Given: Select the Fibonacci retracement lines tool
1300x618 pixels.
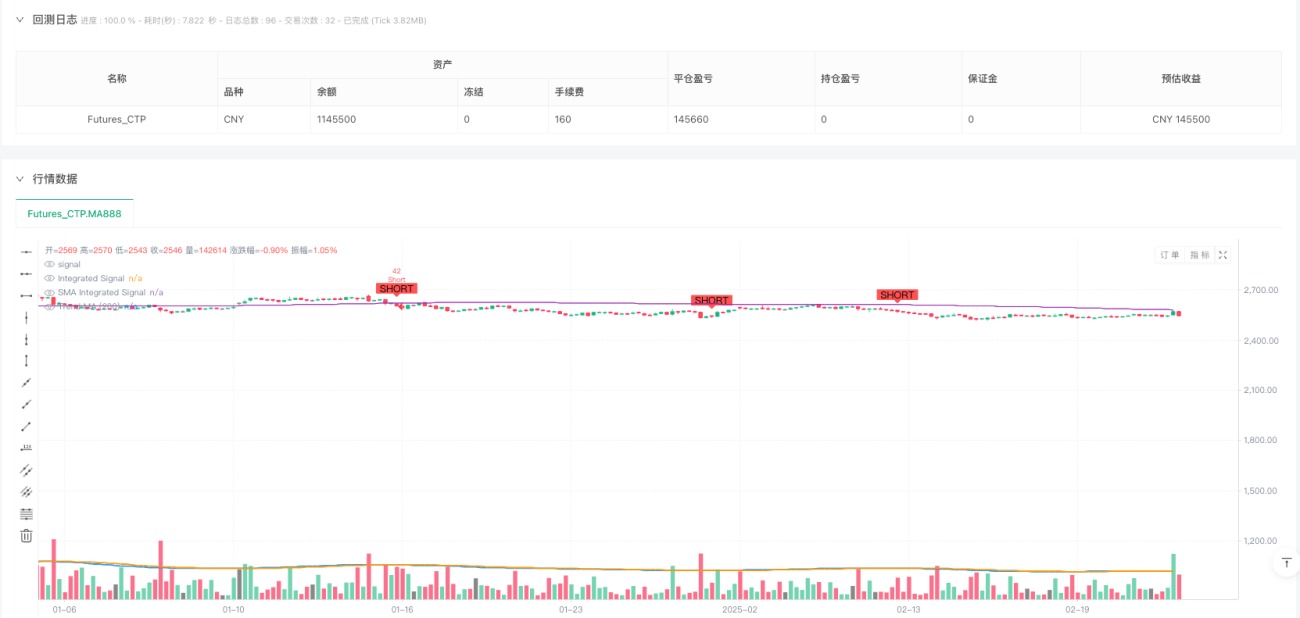Looking at the screenshot, I should pyautogui.click(x=26, y=514).
